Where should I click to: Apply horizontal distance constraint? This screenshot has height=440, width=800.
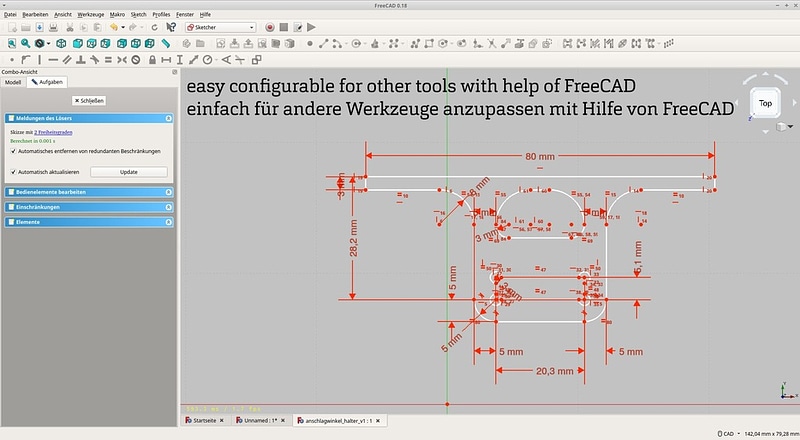[x=166, y=60]
